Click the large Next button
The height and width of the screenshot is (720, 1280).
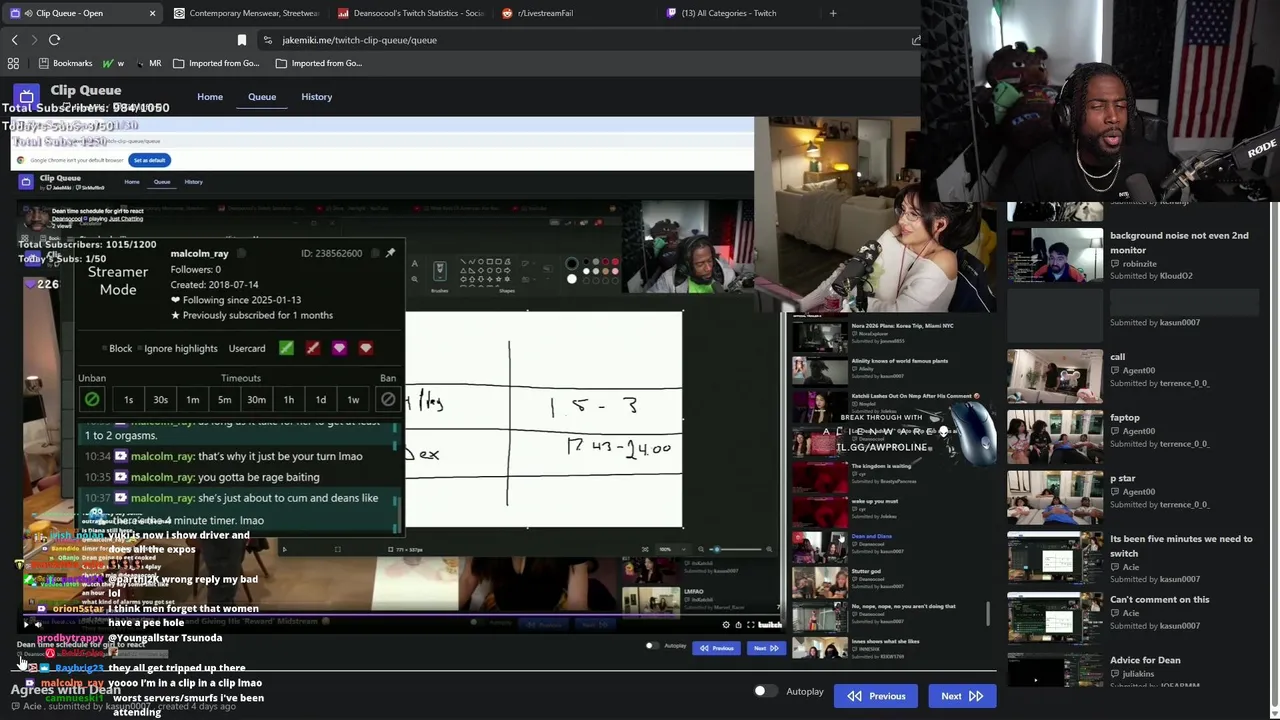[x=962, y=696]
